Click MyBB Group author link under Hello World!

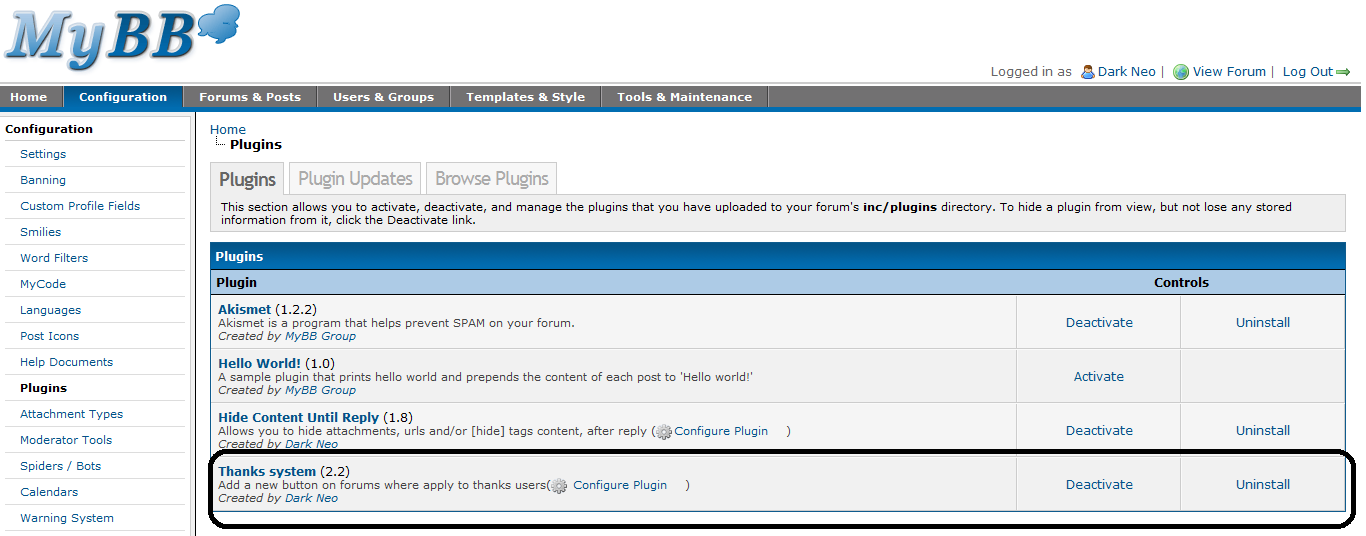click(320, 390)
